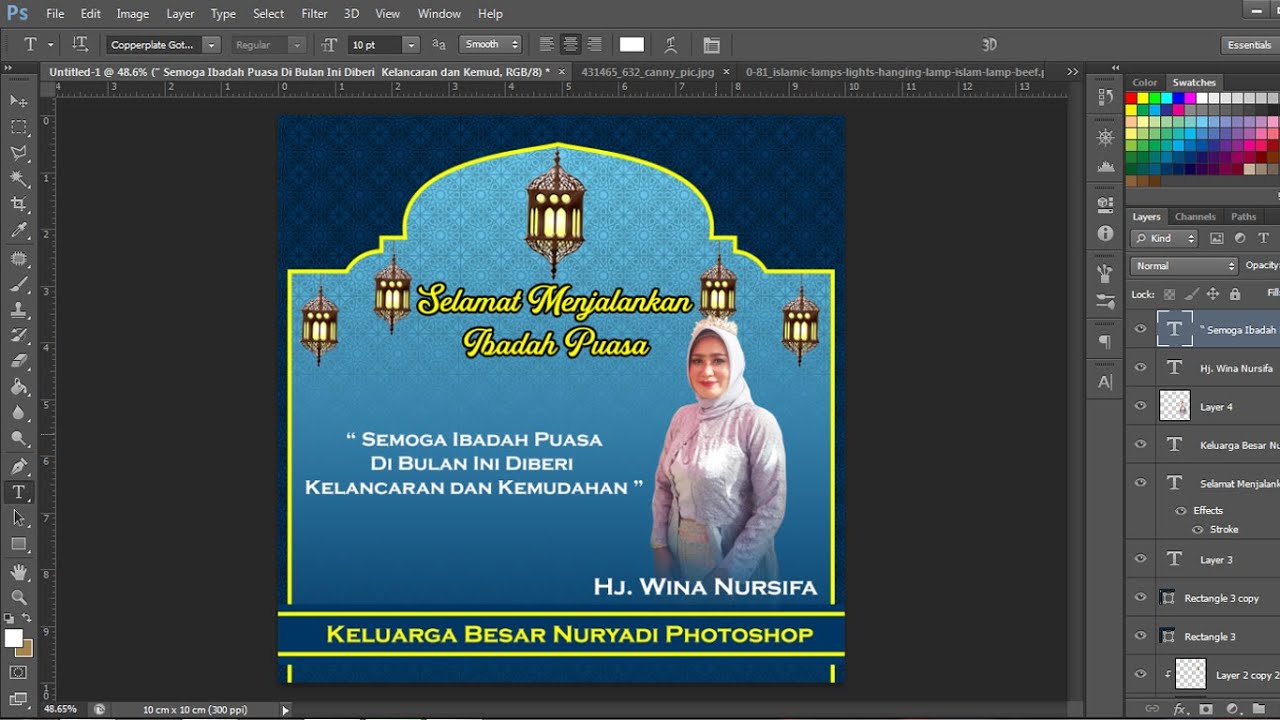This screenshot has height=720, width=1280.
Task: Align text right
Action: tap(594, 44)
